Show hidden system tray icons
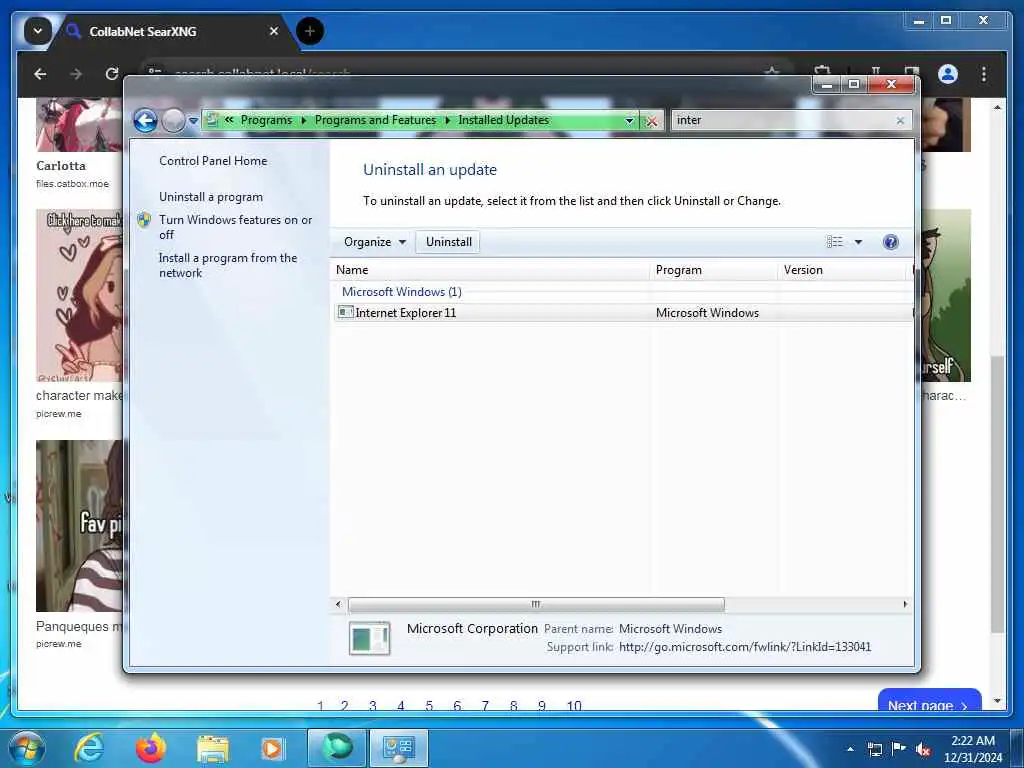 click(850, 748)
